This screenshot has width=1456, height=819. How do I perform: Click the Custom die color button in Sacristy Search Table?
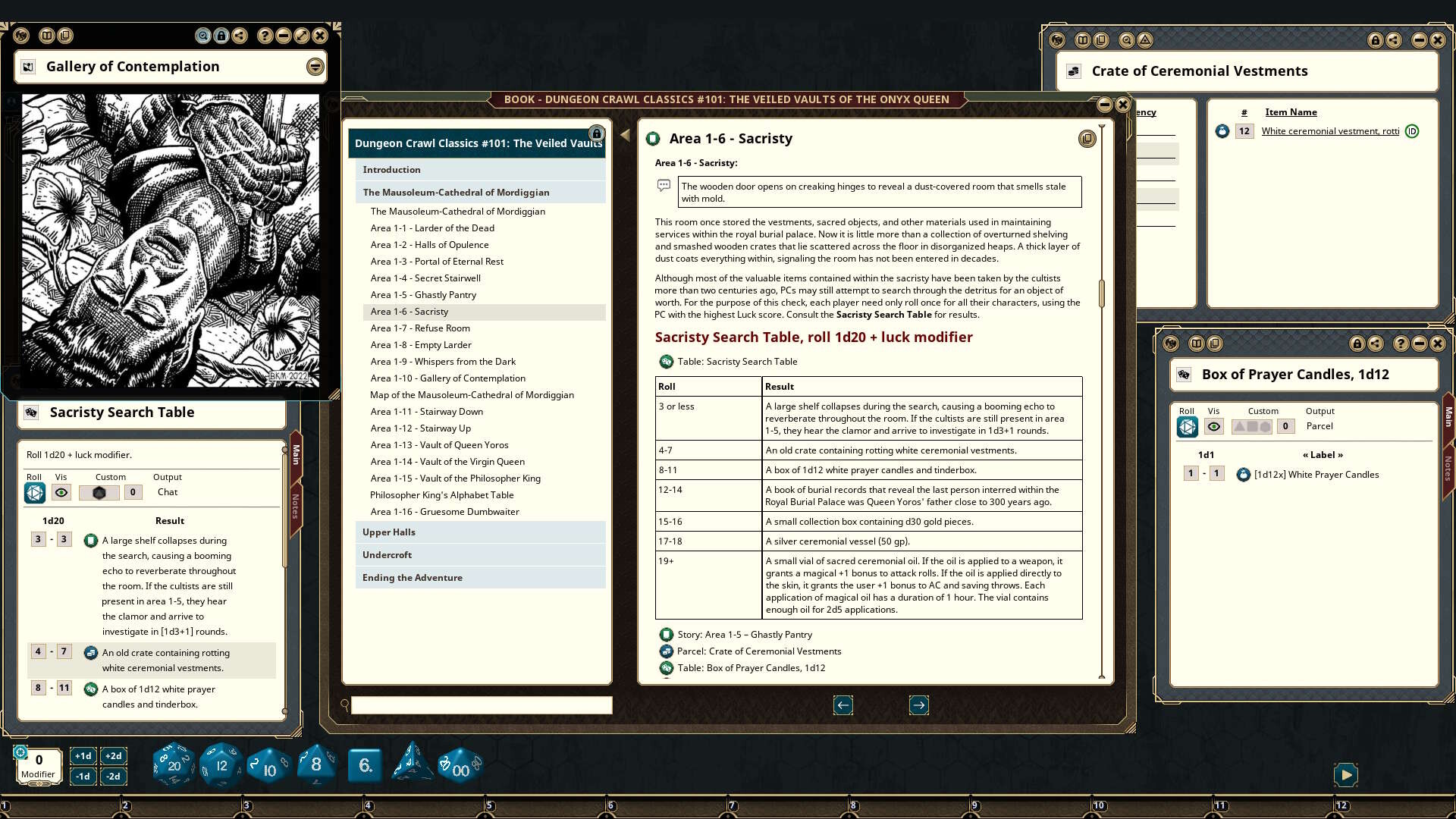click(99, 492)
